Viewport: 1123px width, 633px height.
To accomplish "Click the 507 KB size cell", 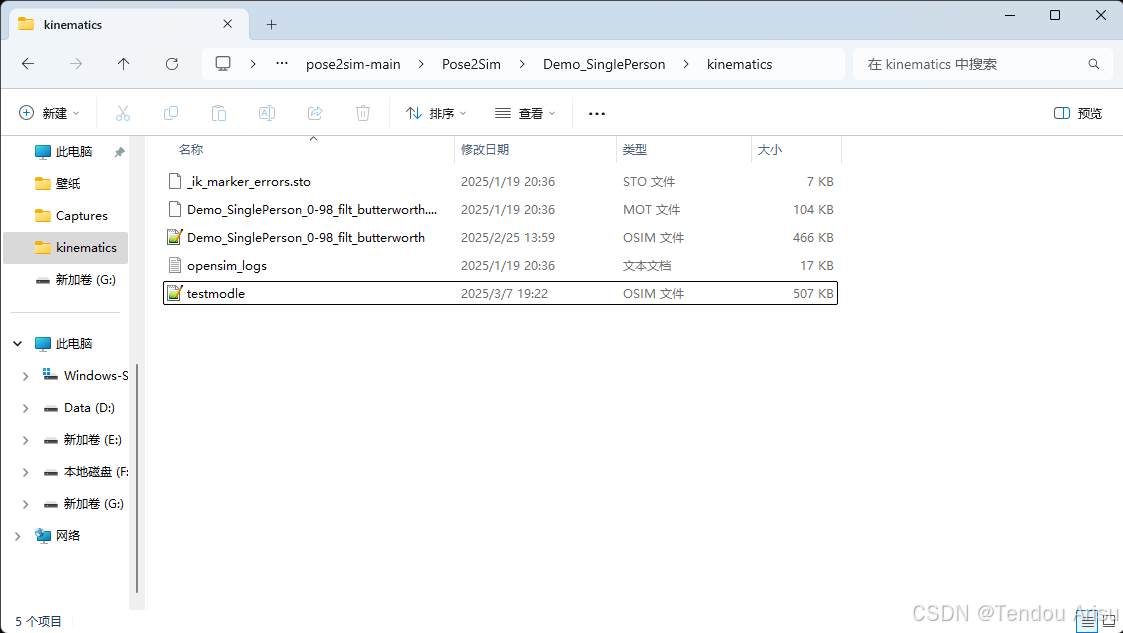I will pyautogui.click(x=813, y=294).
